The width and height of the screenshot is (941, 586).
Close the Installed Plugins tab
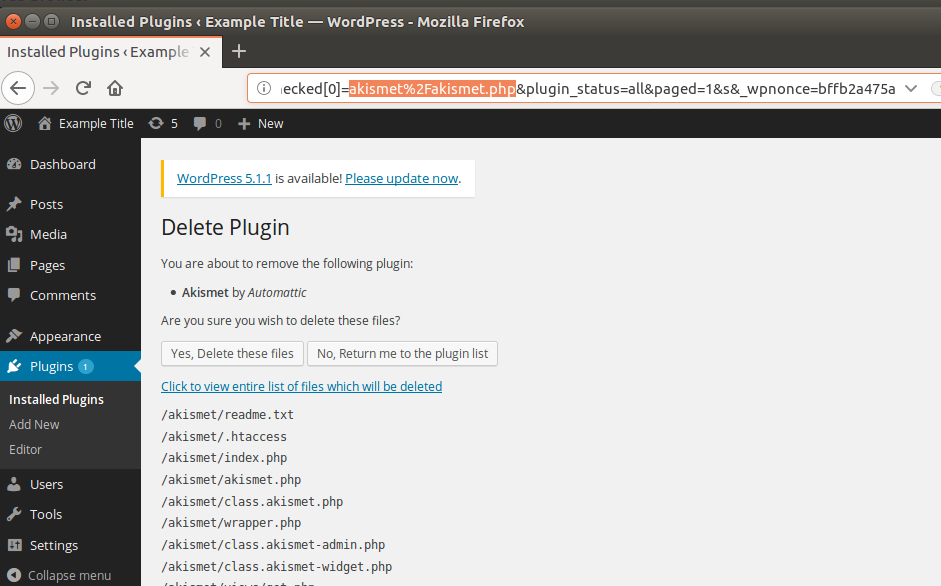click(x=205, y=52)
